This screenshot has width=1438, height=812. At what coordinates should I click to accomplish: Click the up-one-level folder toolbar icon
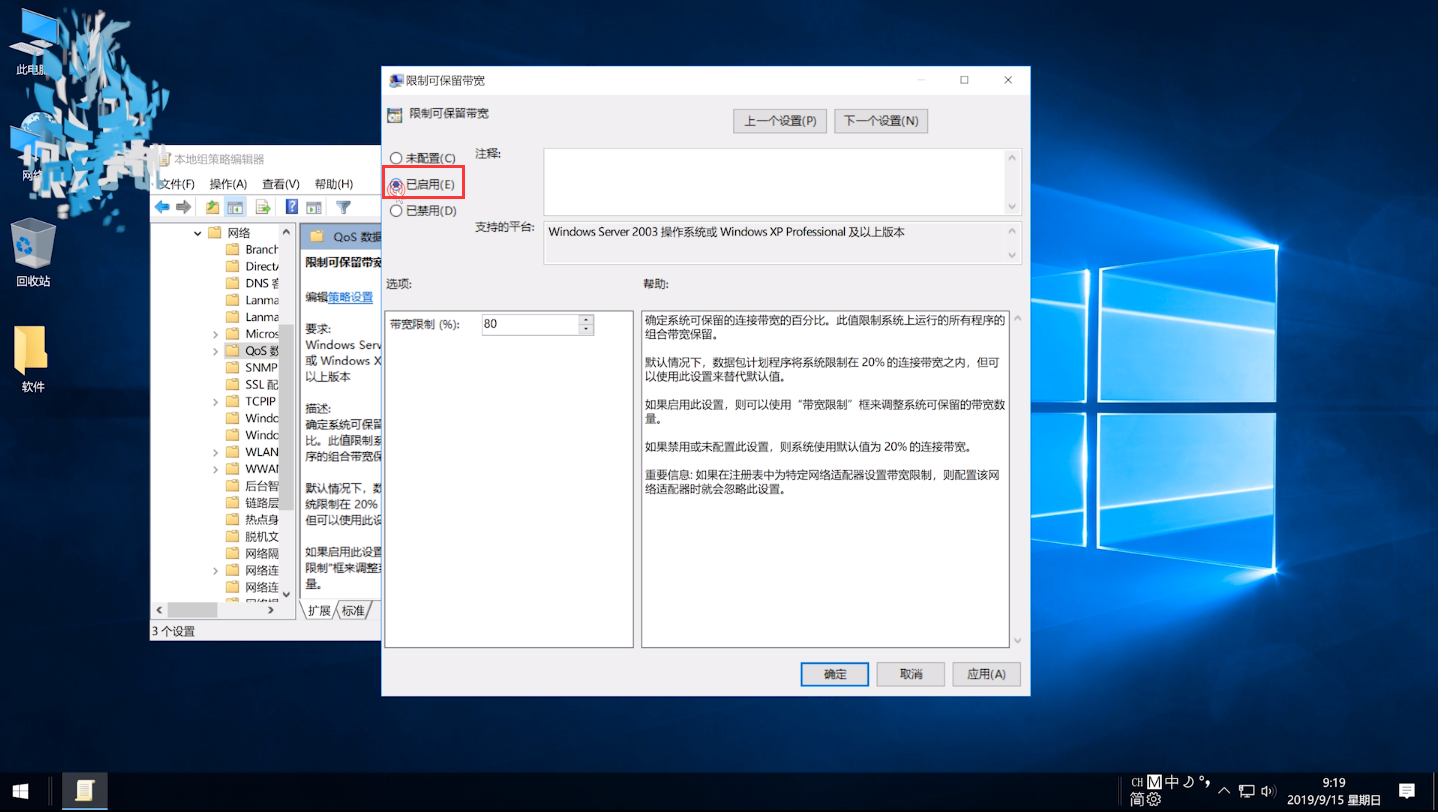point(212,207)
